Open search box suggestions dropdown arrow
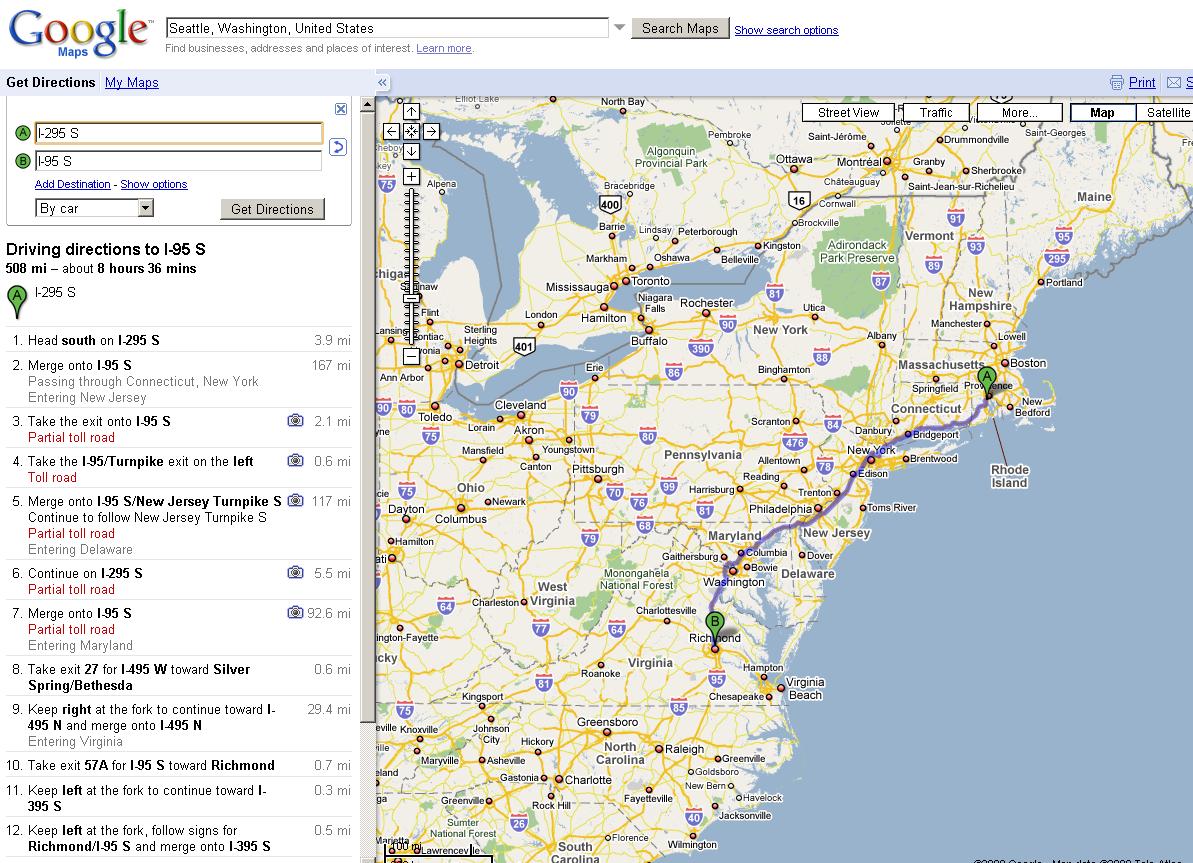 [619, 28]
